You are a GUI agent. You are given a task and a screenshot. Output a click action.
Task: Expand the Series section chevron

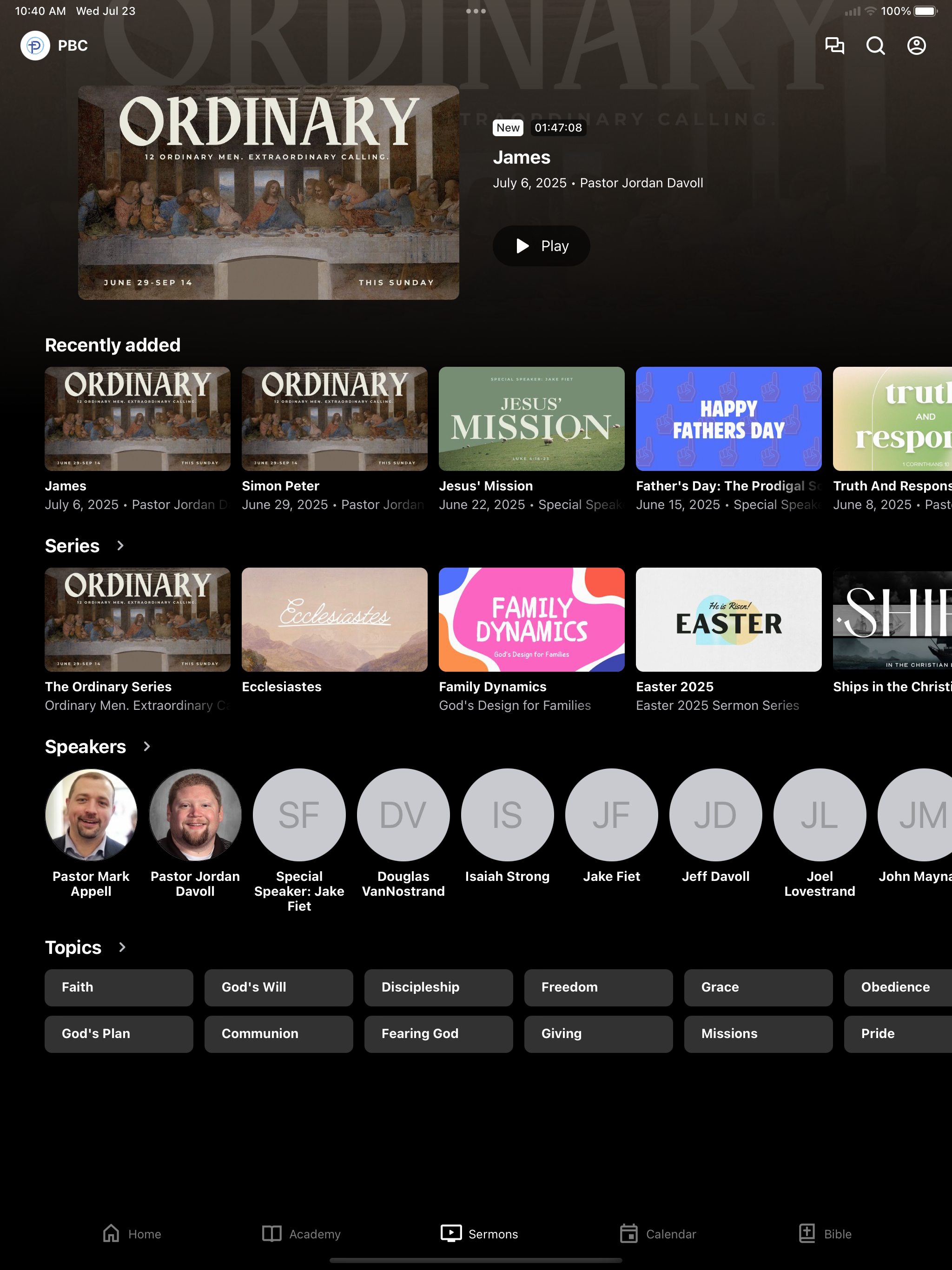(120, 545)
